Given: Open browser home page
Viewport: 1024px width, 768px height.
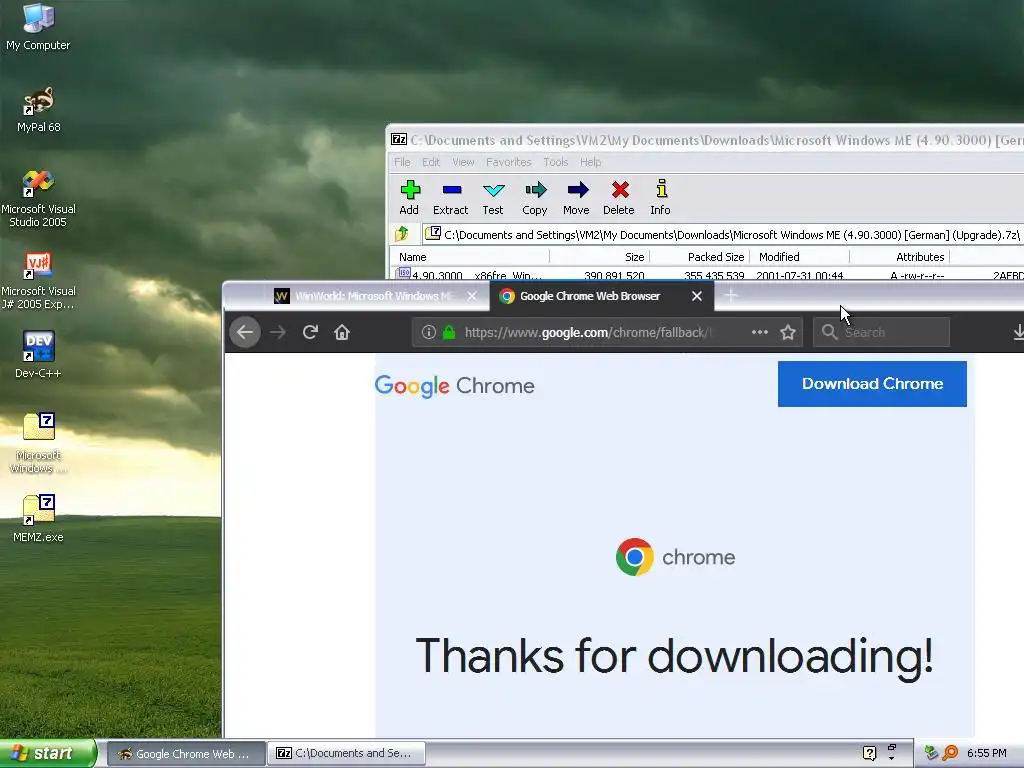Looking at the screenshot, I should (342, 332).
